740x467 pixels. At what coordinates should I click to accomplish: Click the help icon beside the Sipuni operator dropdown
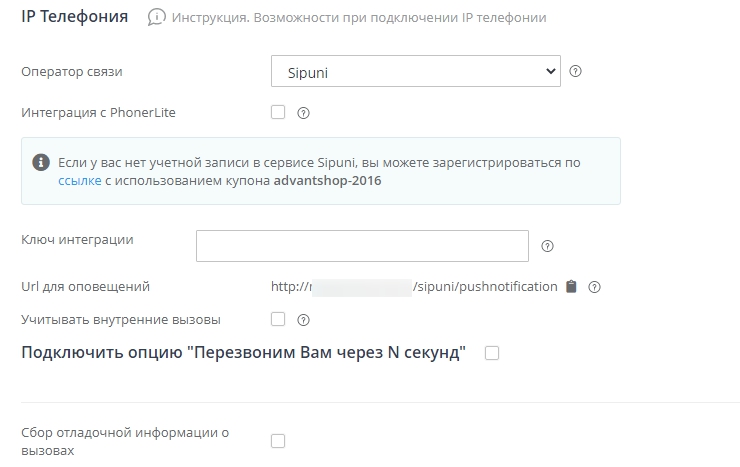click(576, 71)
